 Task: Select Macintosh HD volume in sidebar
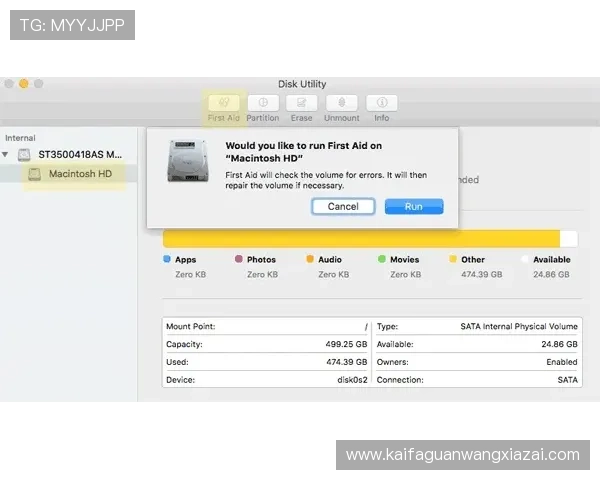pos(79,174)
